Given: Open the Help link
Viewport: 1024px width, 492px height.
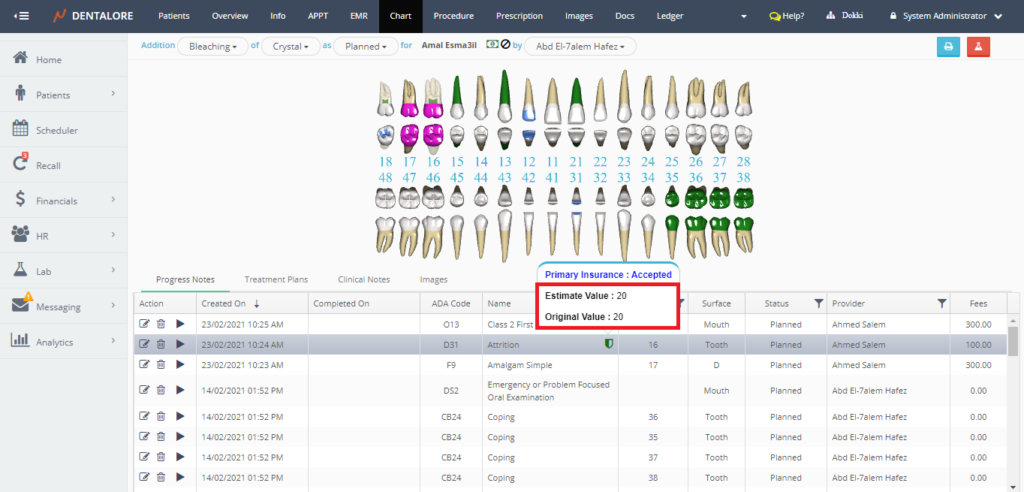Looking at the screenshot, I should (x=788, y=16).
